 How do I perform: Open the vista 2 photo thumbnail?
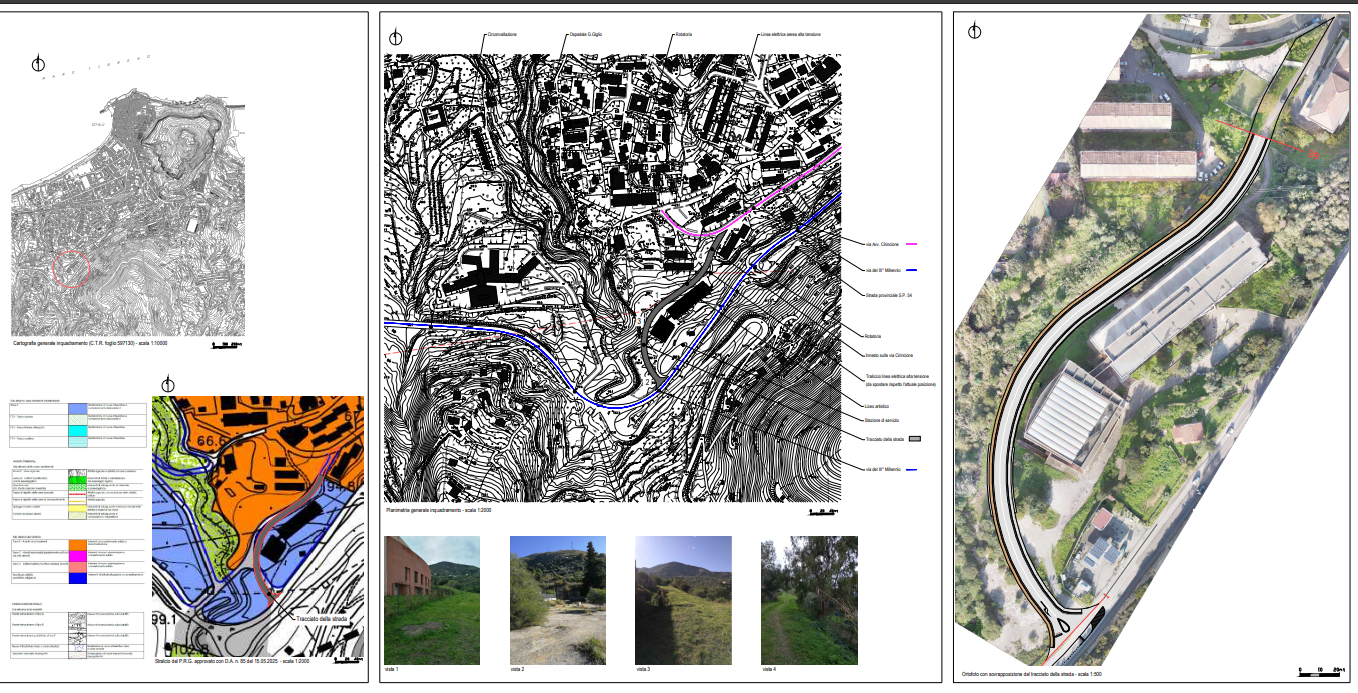pos(557,600)
